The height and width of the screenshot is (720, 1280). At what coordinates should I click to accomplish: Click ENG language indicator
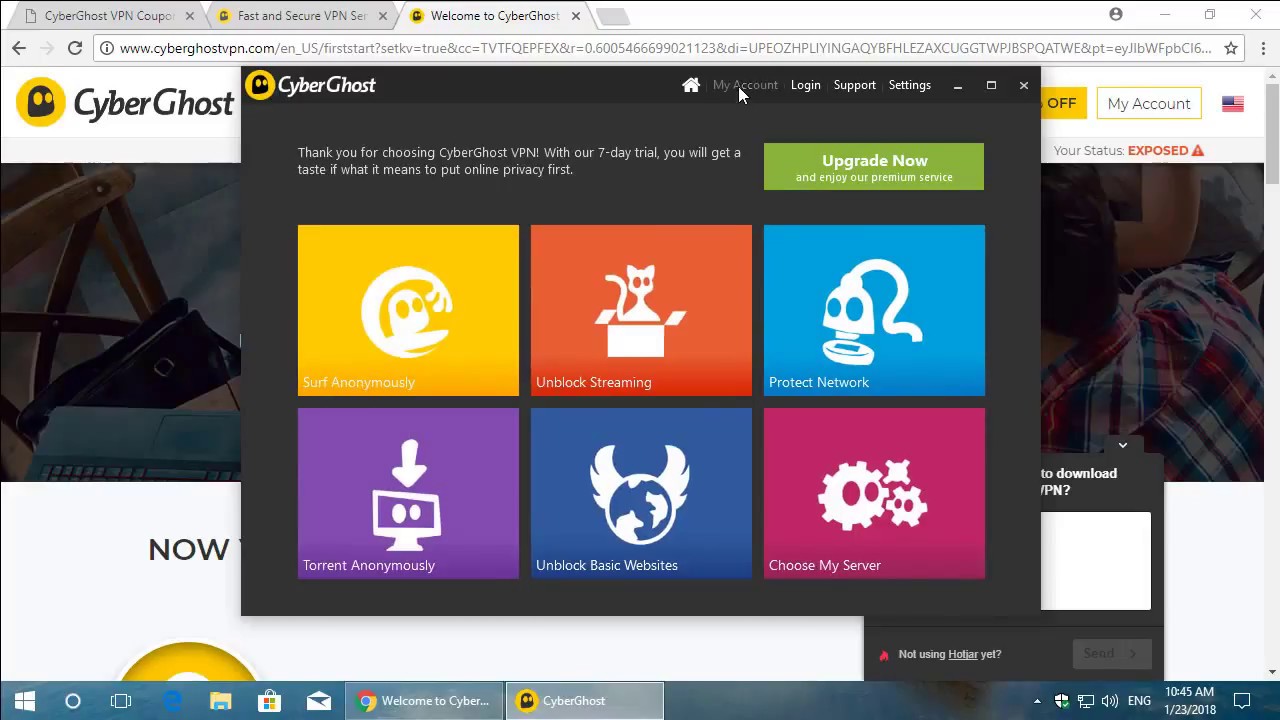(x=1139, y=701)
